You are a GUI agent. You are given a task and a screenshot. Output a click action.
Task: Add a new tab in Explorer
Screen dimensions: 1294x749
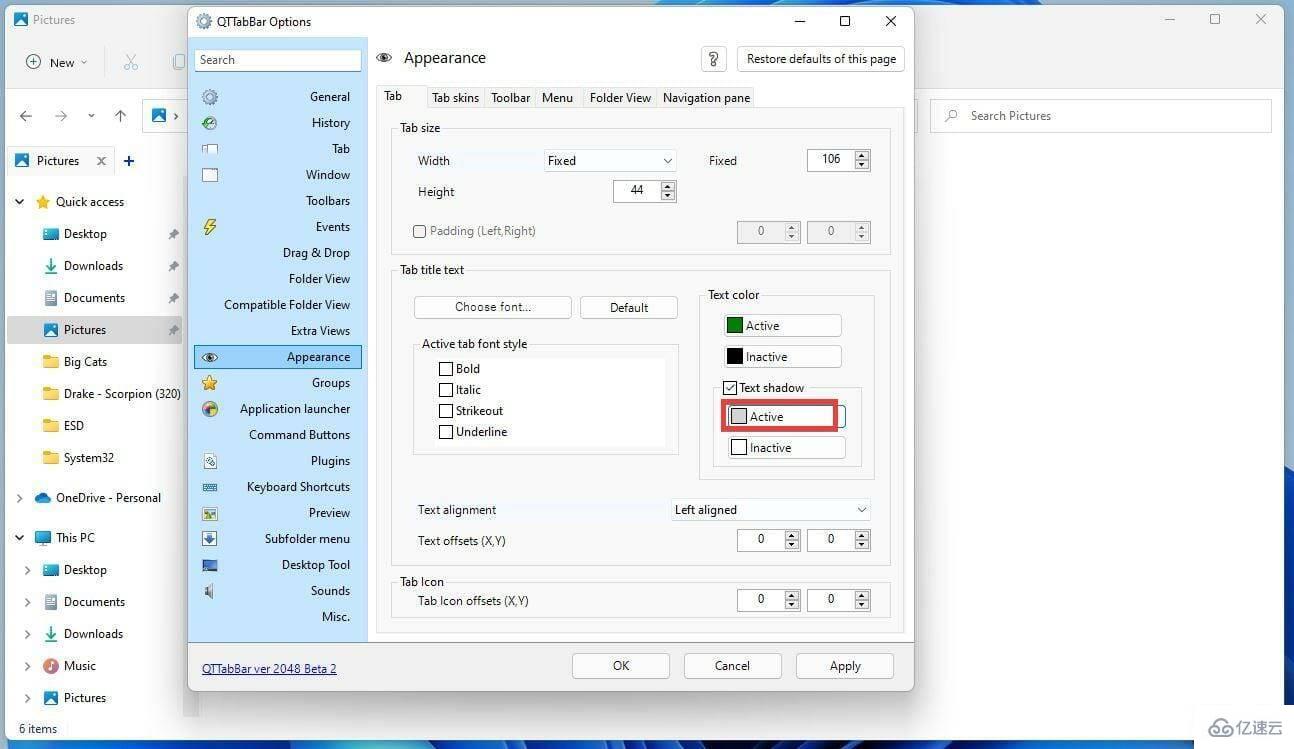click(129, 161)
